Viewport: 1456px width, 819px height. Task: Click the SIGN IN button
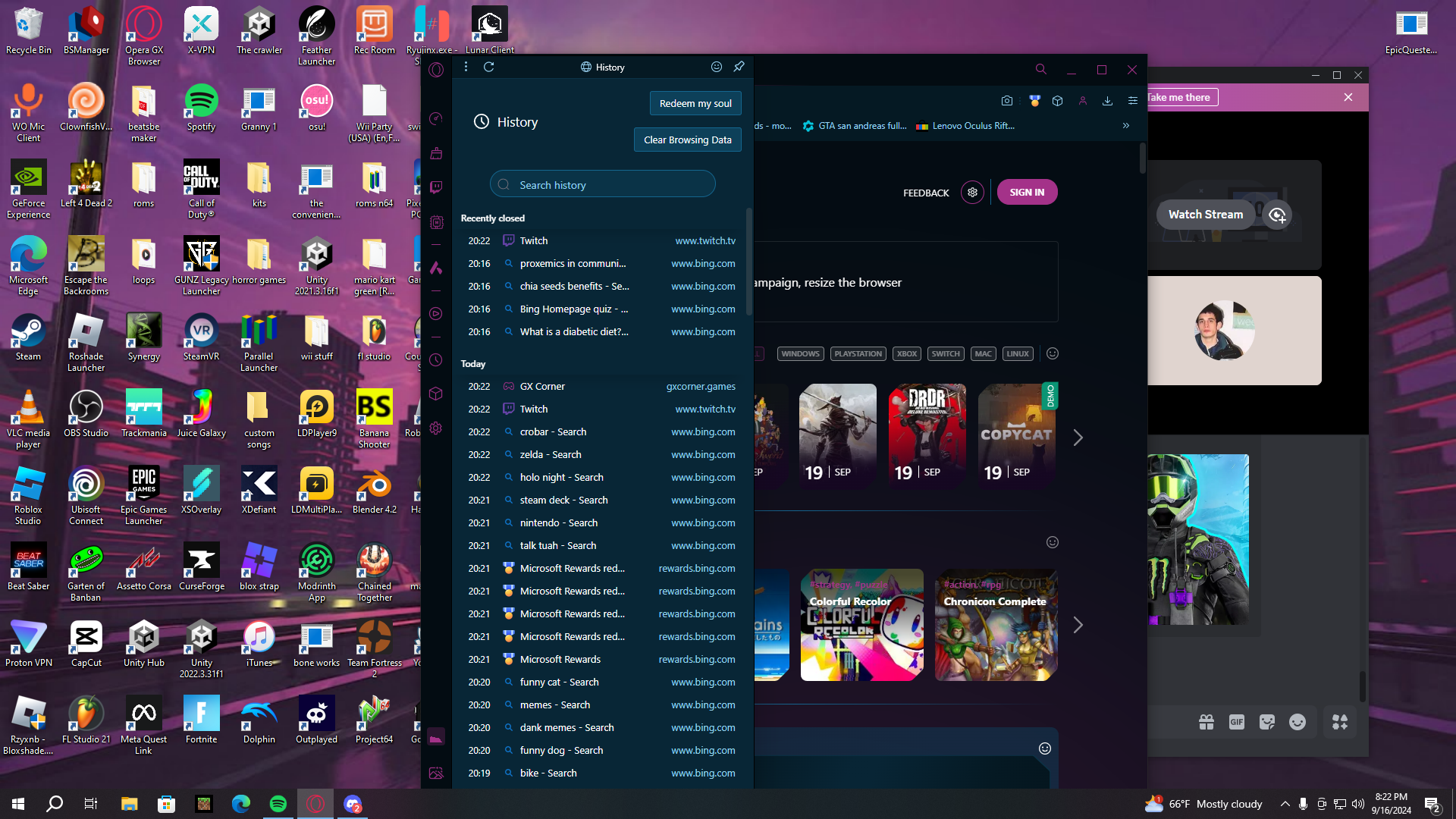point(1027,193)
